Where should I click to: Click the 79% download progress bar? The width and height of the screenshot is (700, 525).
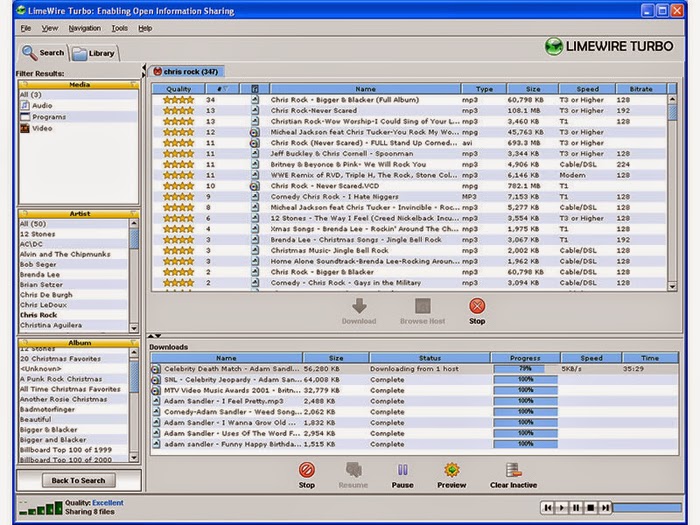pos(525,369)
